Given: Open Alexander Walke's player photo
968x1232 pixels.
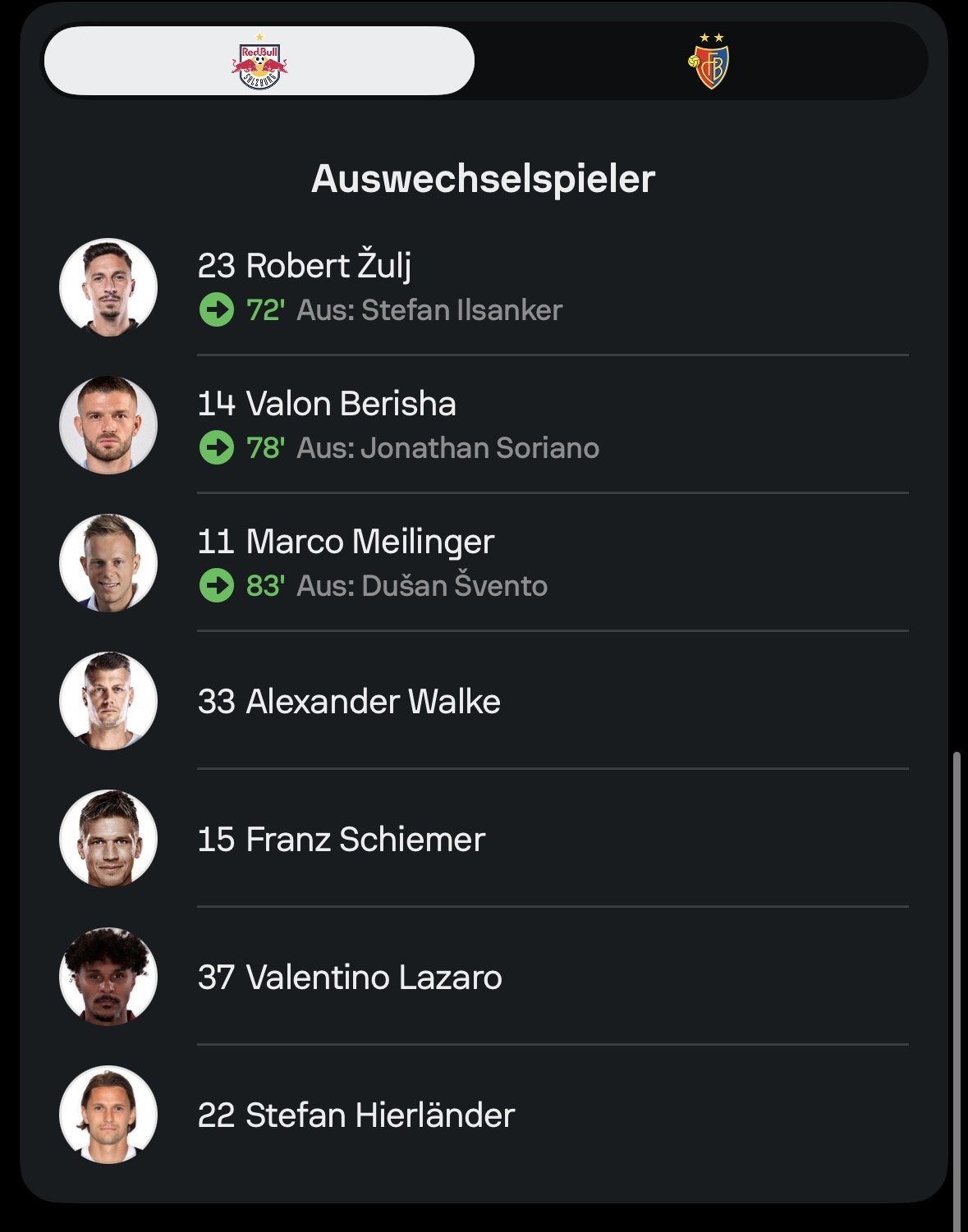Looking at the screenshot, I should [108, 701].
